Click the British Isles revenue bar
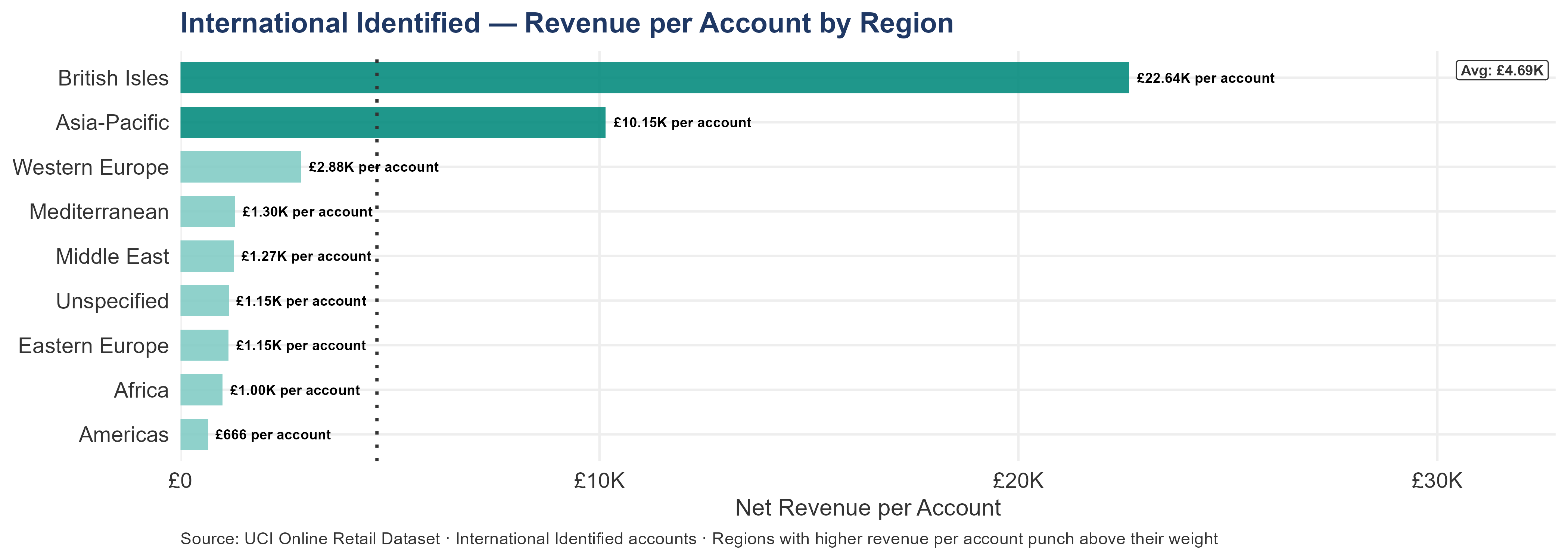 click(x=654, y=77)
